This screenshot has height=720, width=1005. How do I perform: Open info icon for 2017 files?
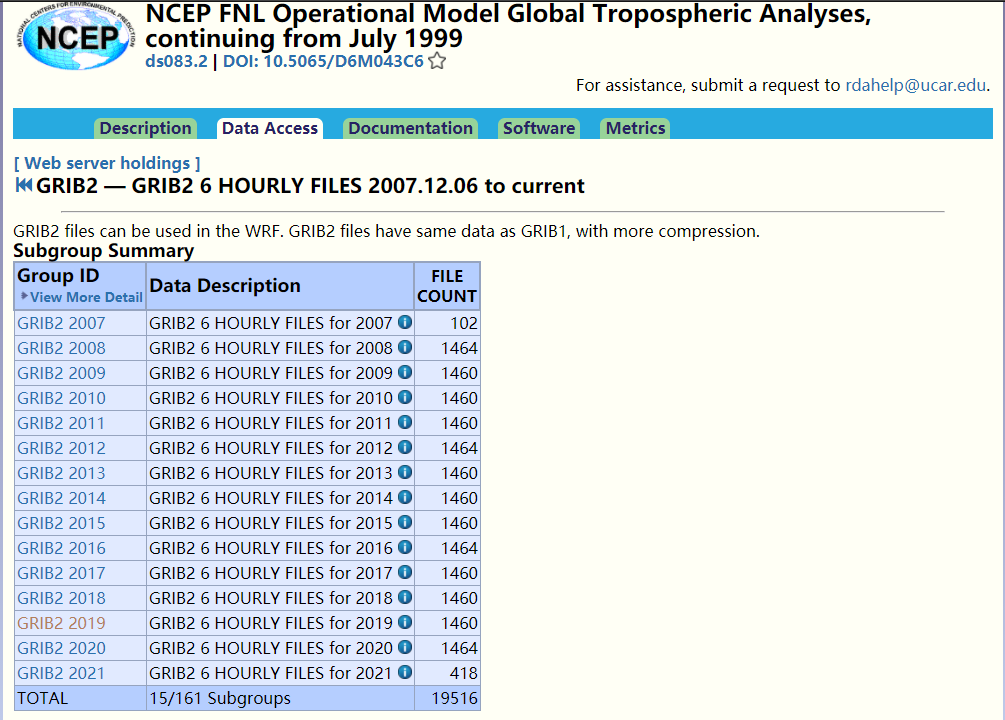point(405,572)
